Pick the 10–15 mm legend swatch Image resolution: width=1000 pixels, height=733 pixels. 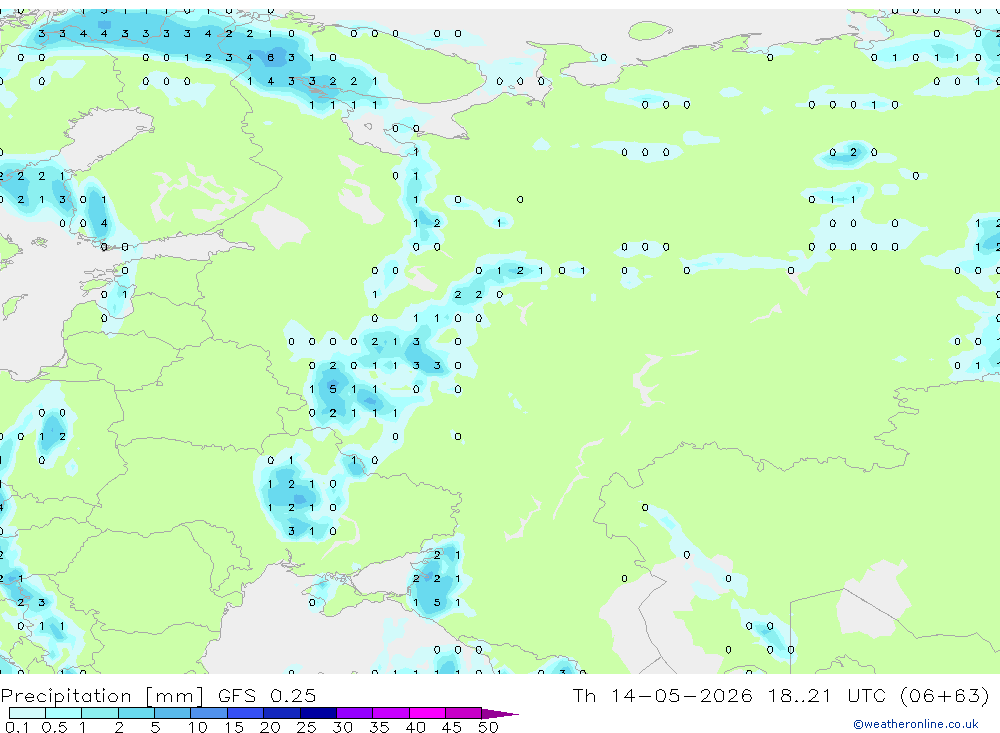pyautogui.click(x=209, y=713)
